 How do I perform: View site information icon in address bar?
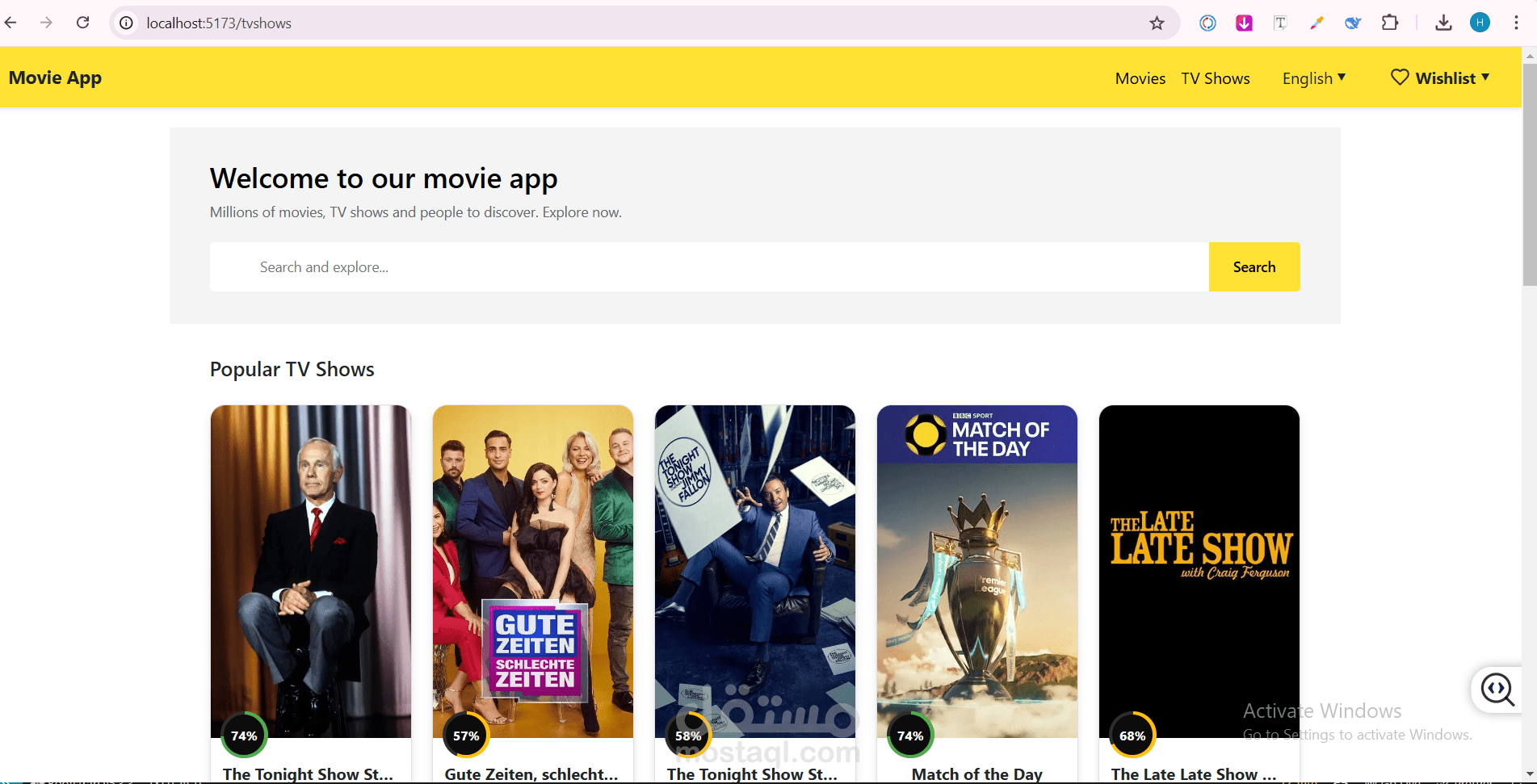(x=127, y=23)
